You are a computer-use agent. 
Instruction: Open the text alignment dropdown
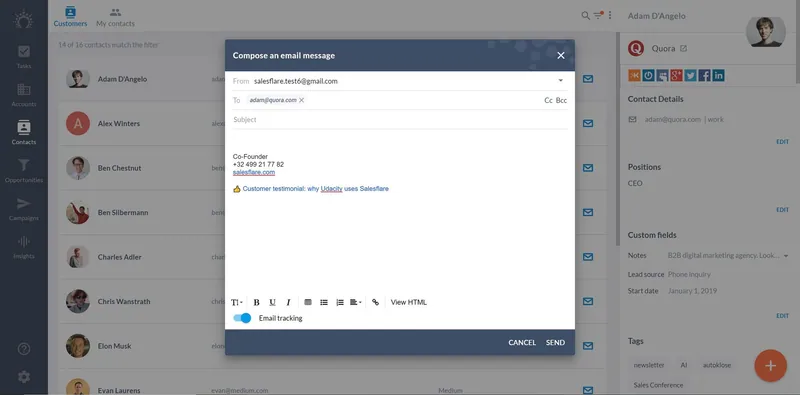point(356,302)
